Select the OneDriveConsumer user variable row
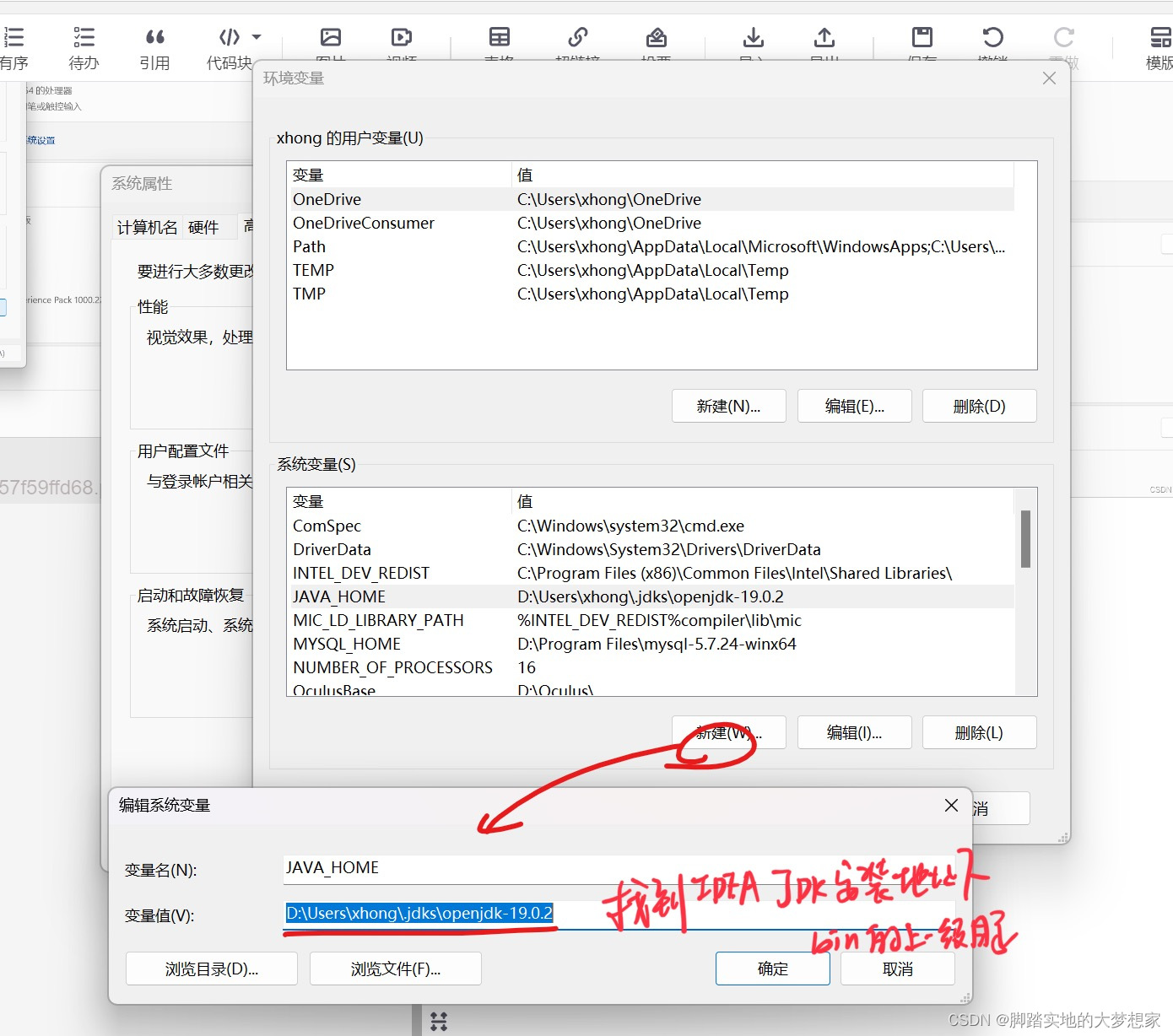The height and width of the screenshot is (1036, 1173). point(650,223)
